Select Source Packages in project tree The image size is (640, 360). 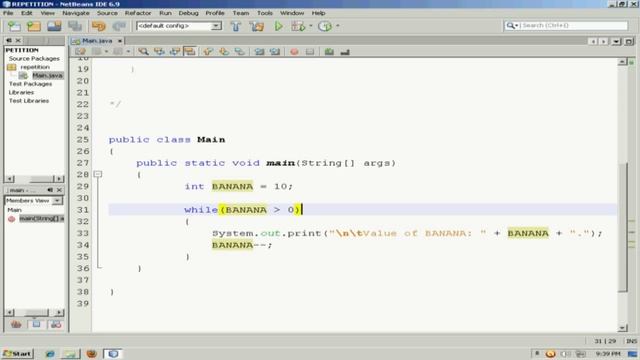(x=34, y=58)
